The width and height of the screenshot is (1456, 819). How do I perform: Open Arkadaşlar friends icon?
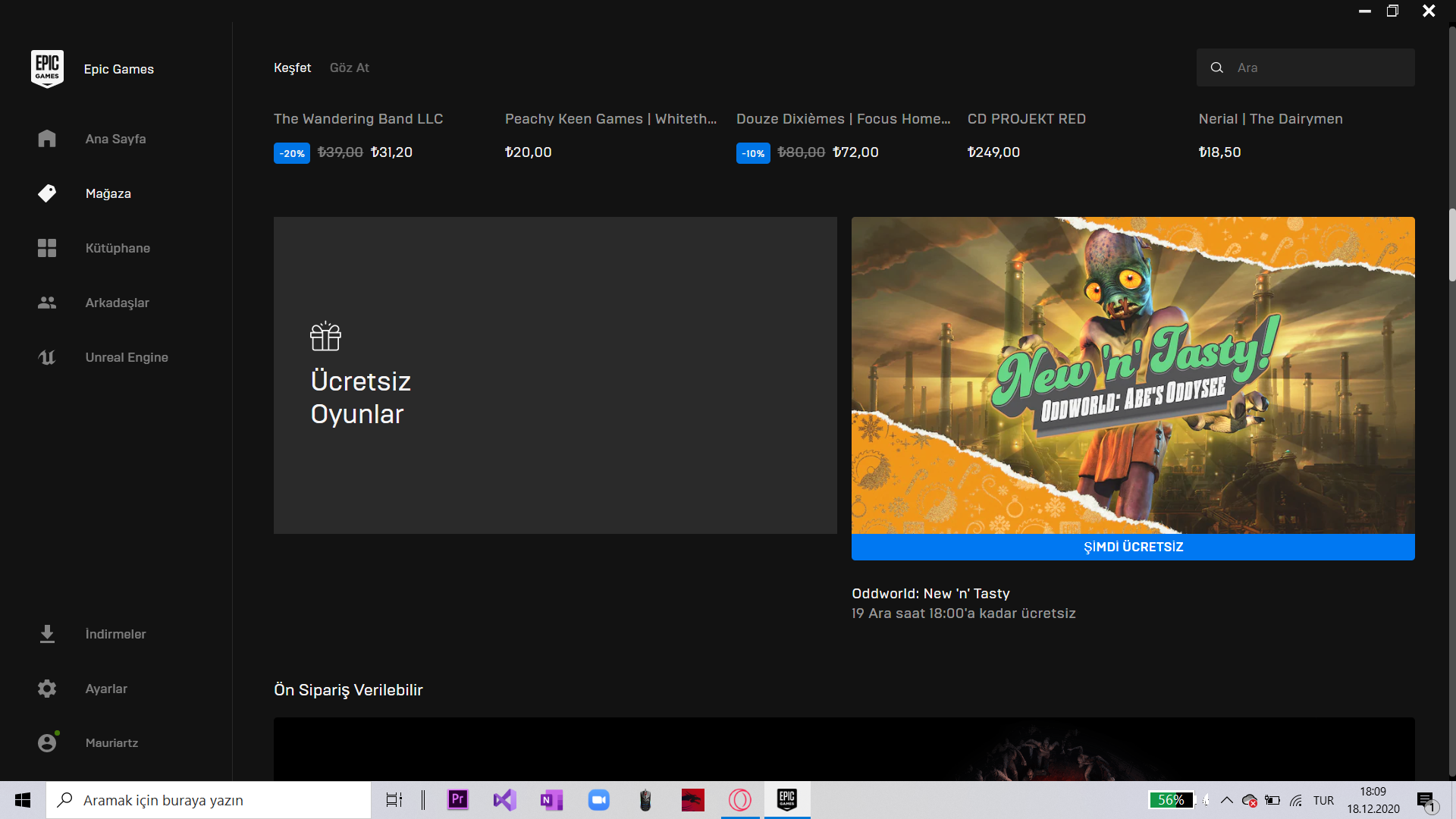click(x=47, y=303)
